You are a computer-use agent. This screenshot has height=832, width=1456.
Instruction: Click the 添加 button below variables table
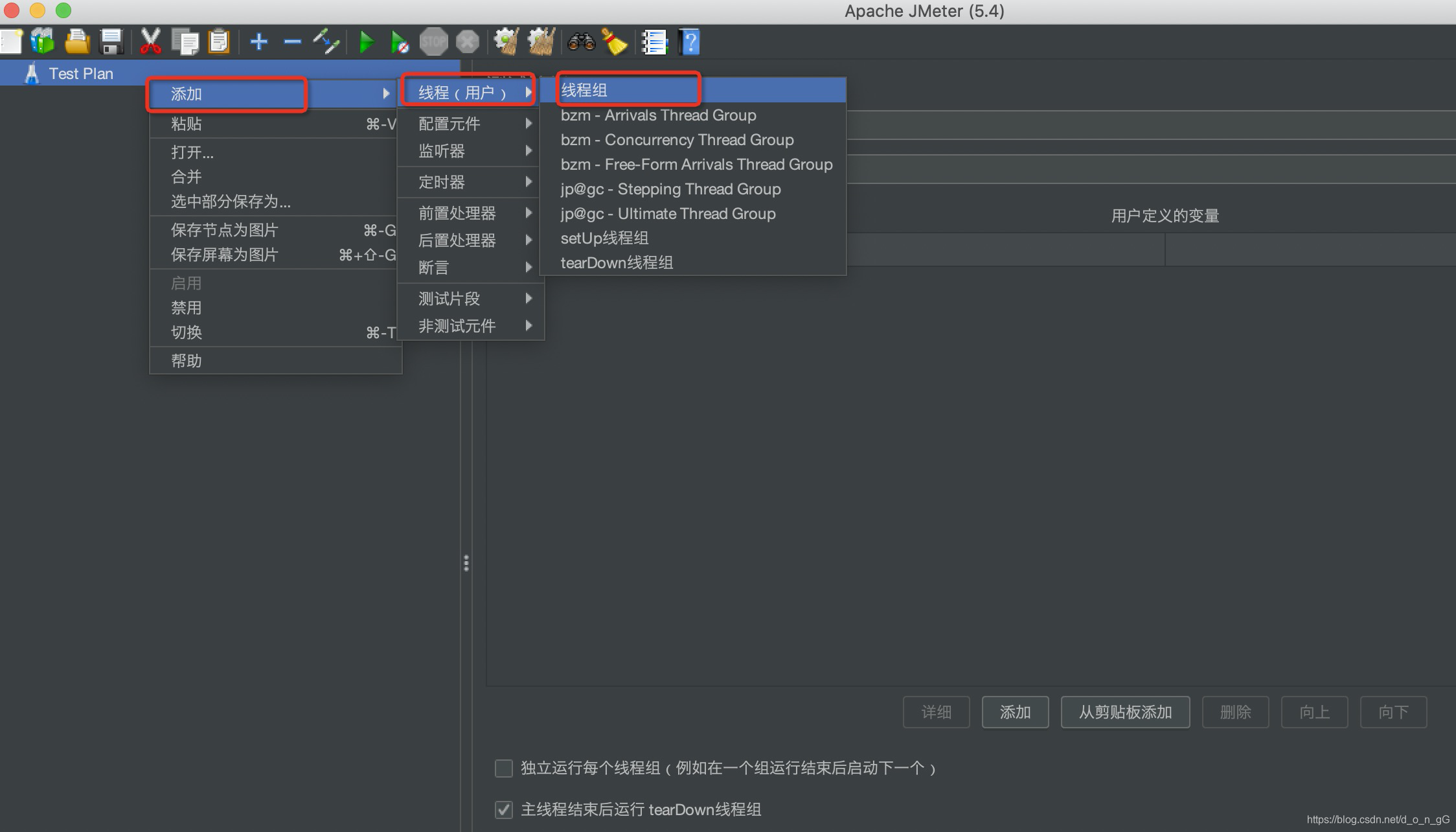pos(1015,712)
